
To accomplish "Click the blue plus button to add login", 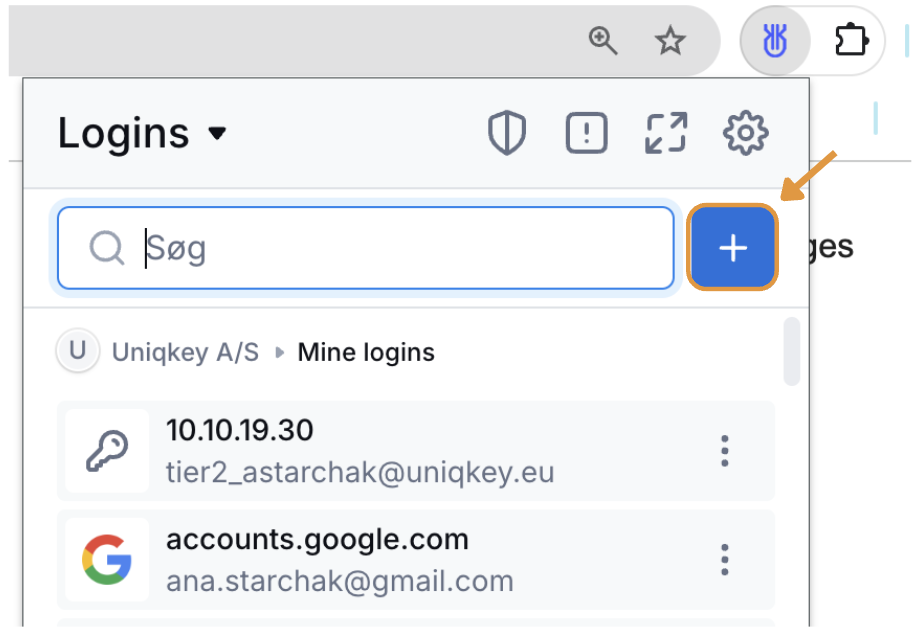I will coord(733,248).
